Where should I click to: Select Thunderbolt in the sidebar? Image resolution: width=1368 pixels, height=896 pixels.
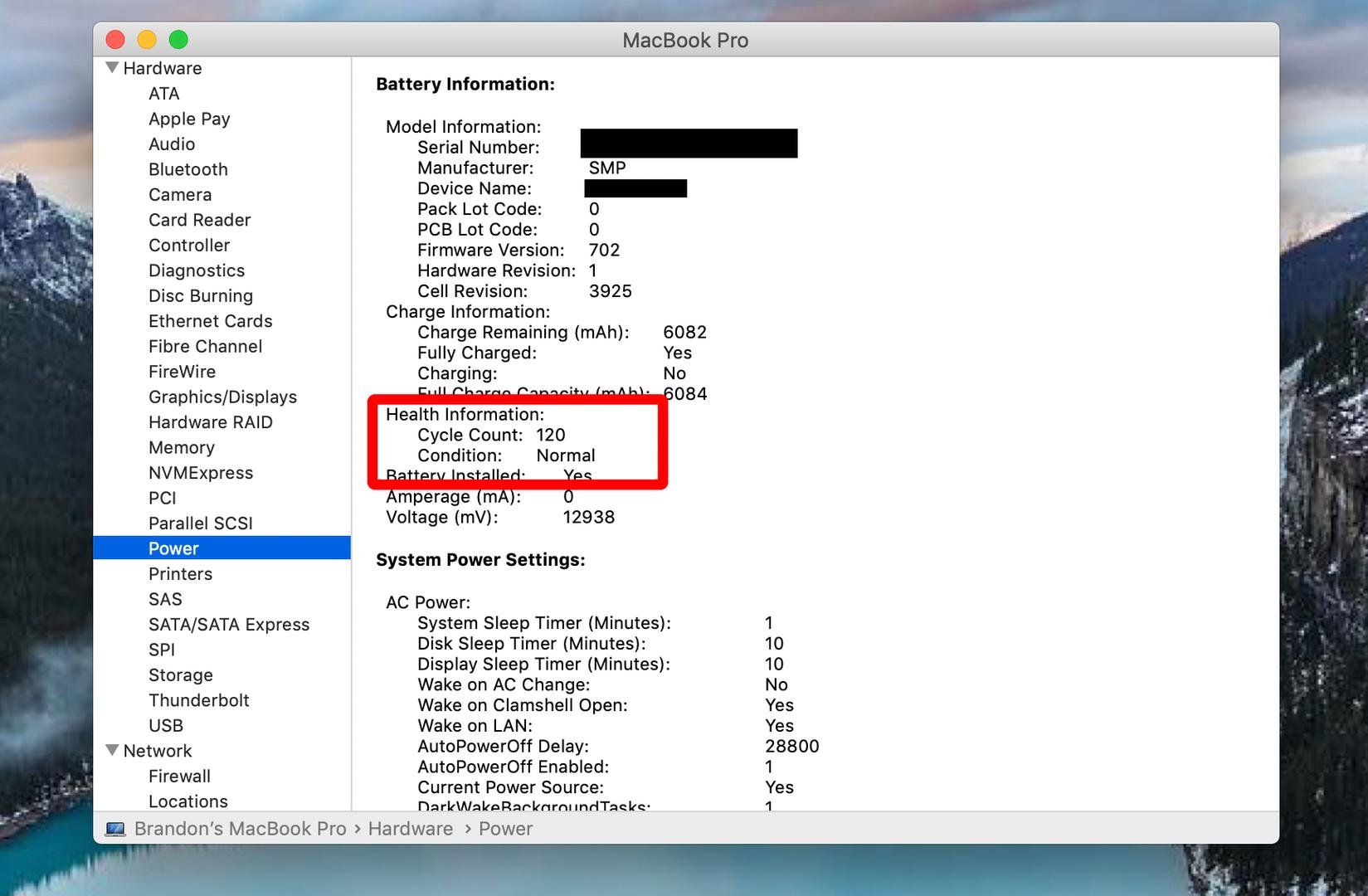pyautogui.click(x=198, y=700)
